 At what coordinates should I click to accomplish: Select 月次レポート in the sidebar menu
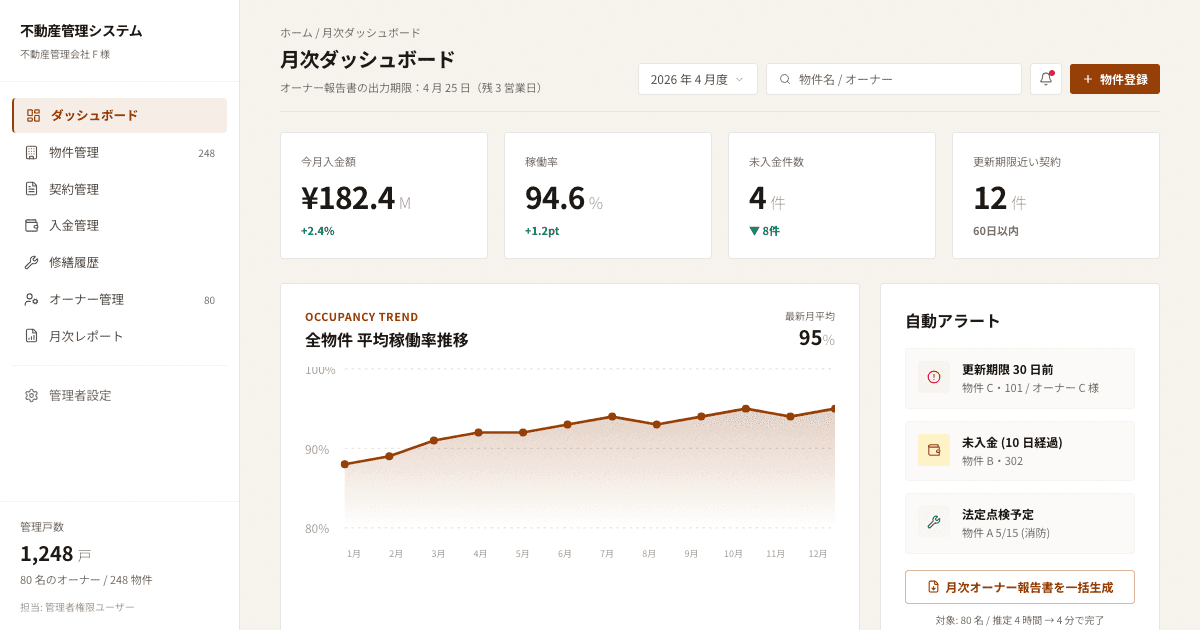(87, 336)
